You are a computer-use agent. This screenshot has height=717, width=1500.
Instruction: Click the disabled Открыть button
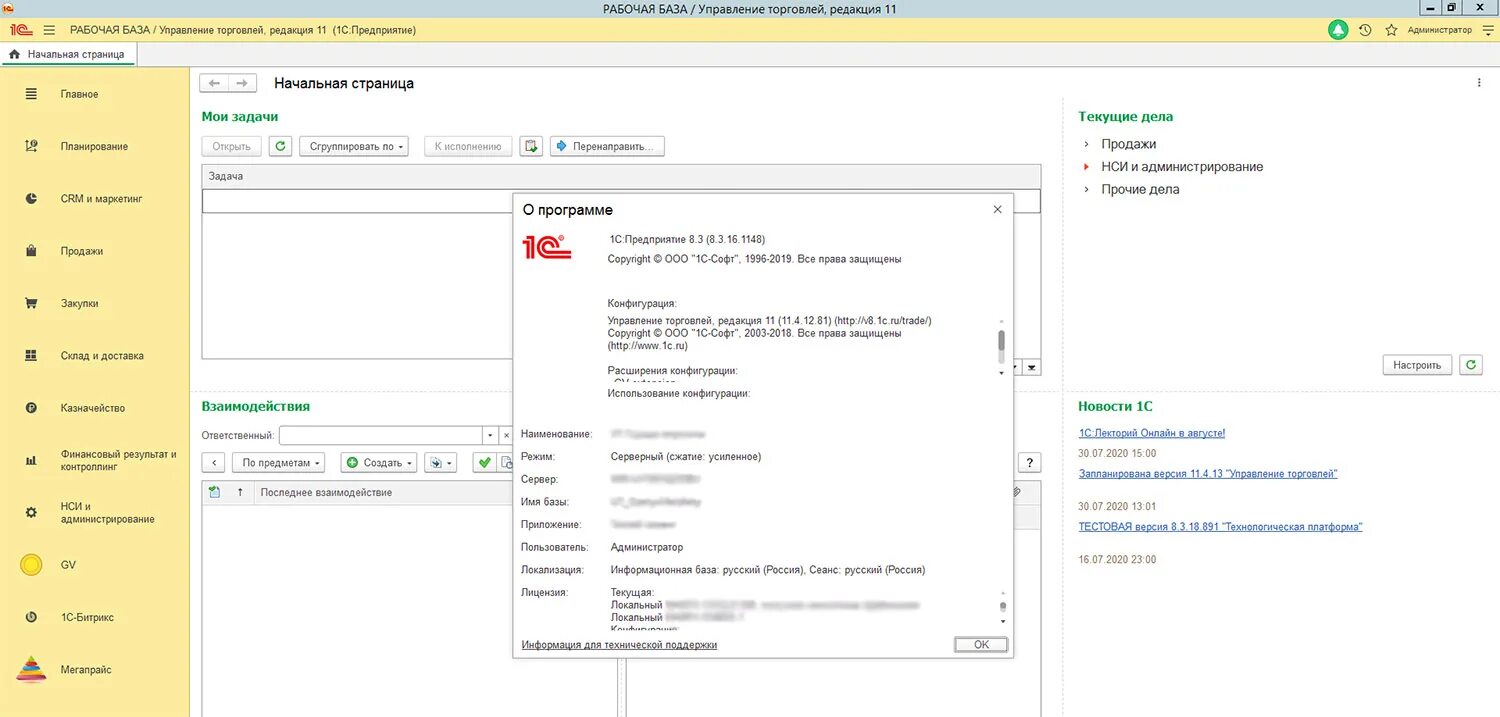[232, 146]
